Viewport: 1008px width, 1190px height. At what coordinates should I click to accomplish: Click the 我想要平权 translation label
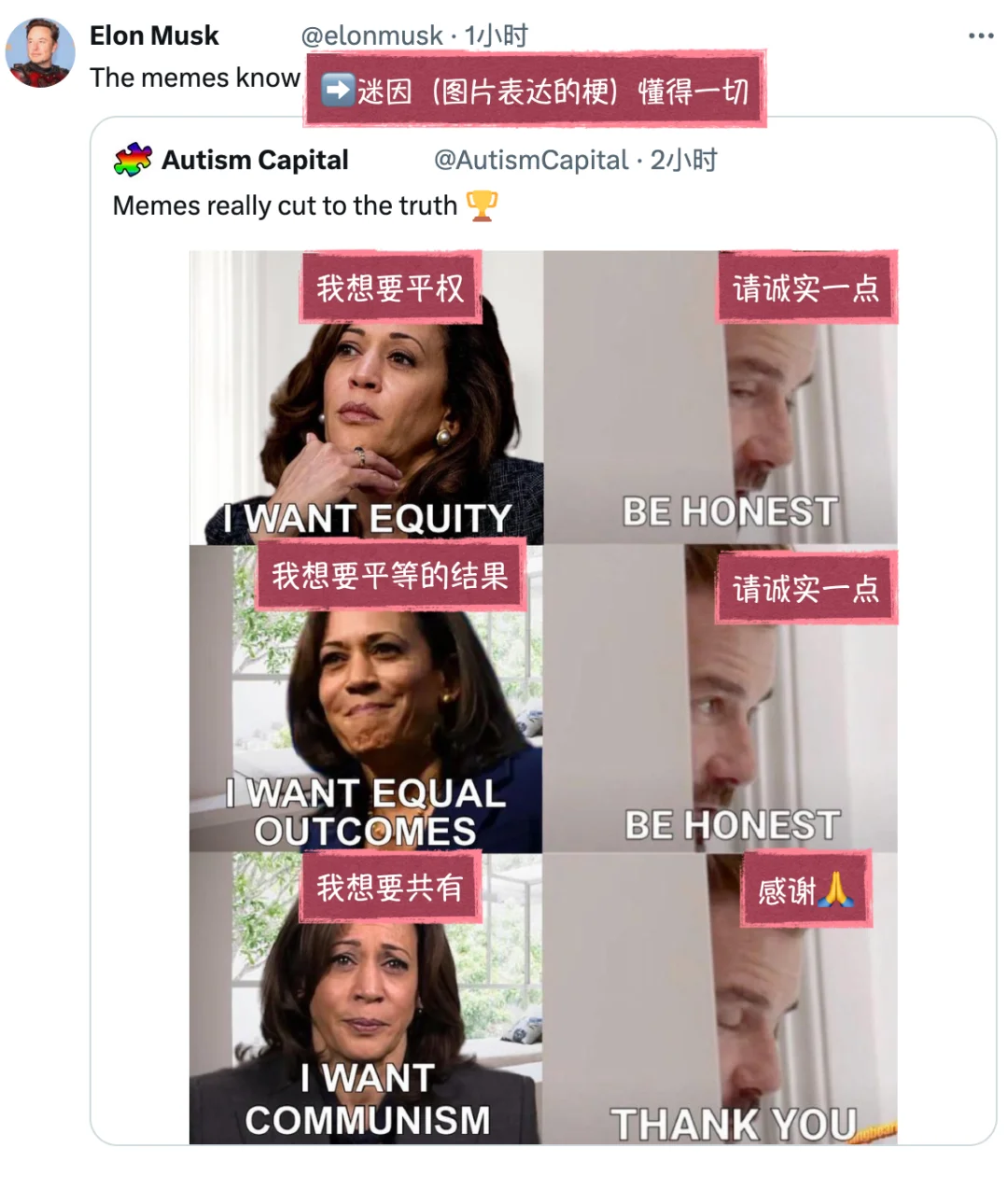click(390, 287)
